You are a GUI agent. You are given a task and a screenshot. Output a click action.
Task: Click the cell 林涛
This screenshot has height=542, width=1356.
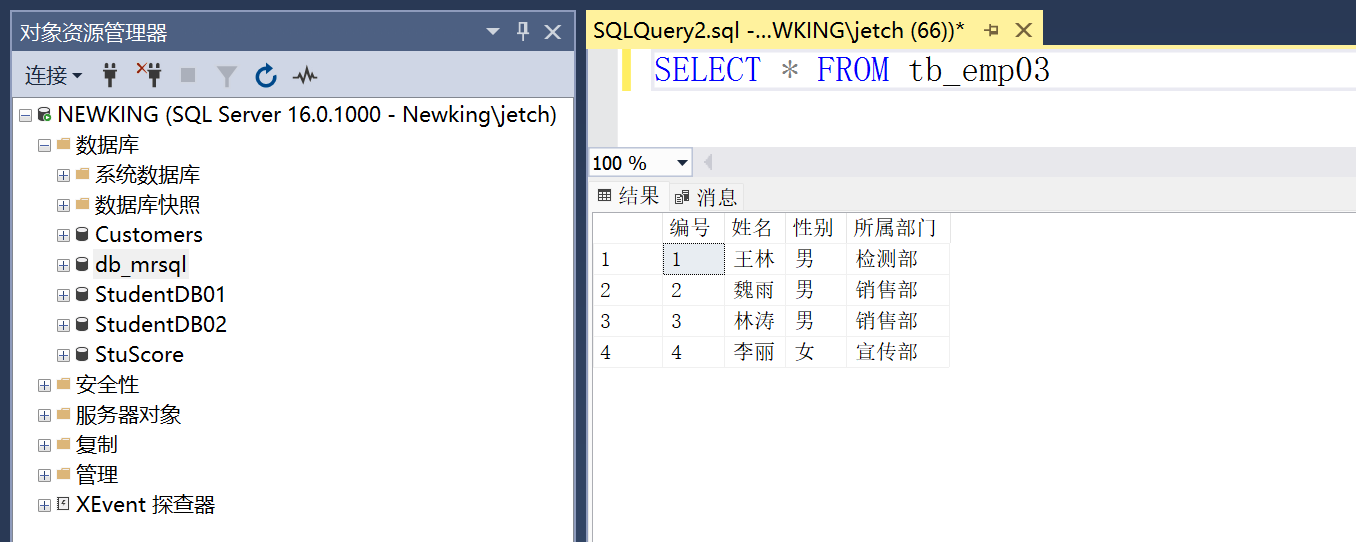click(755, 321)
